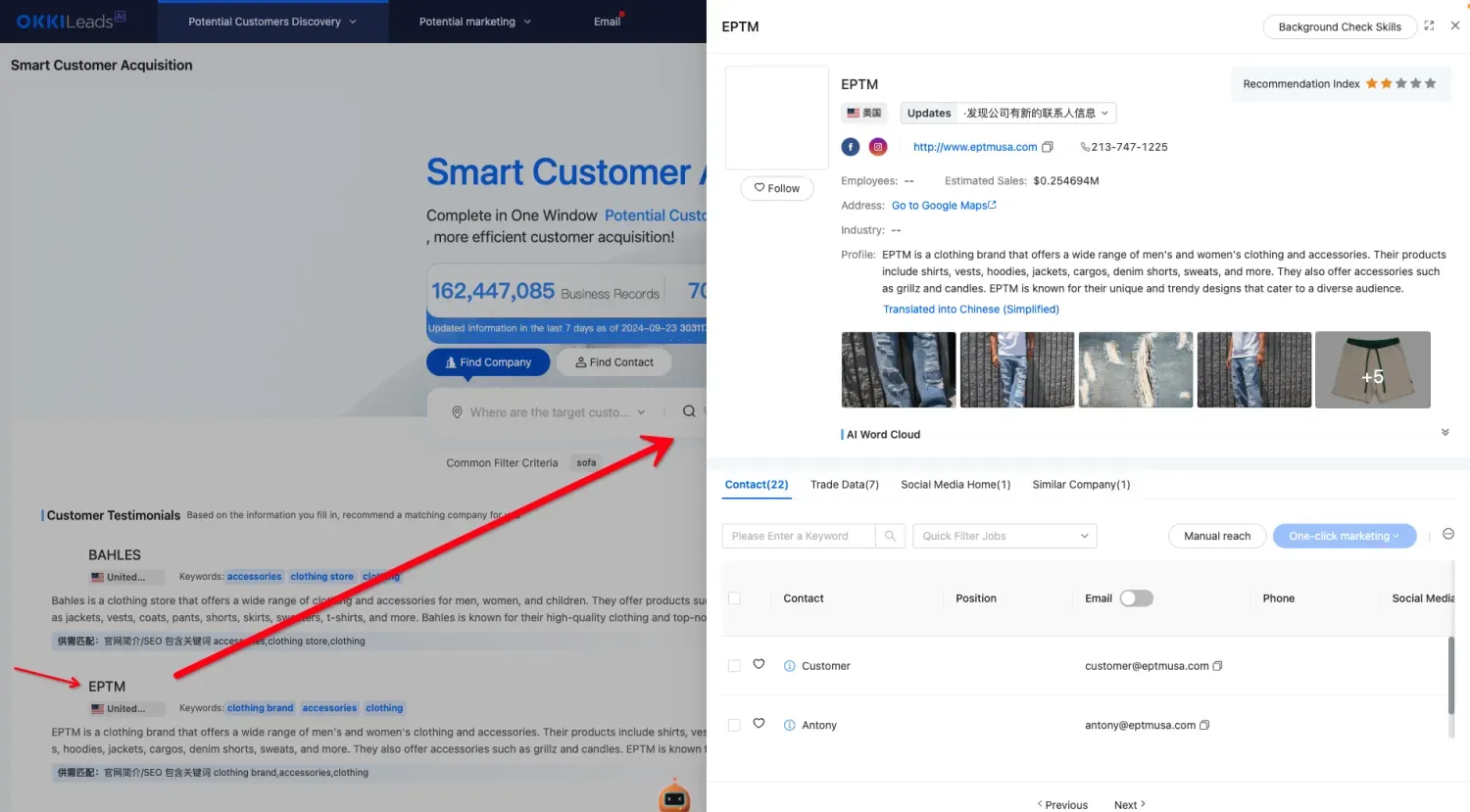The image size is (1470, 812).
Task: Open the first EPTM product photo
Action: pyautogui.click(x=899, y=369)
